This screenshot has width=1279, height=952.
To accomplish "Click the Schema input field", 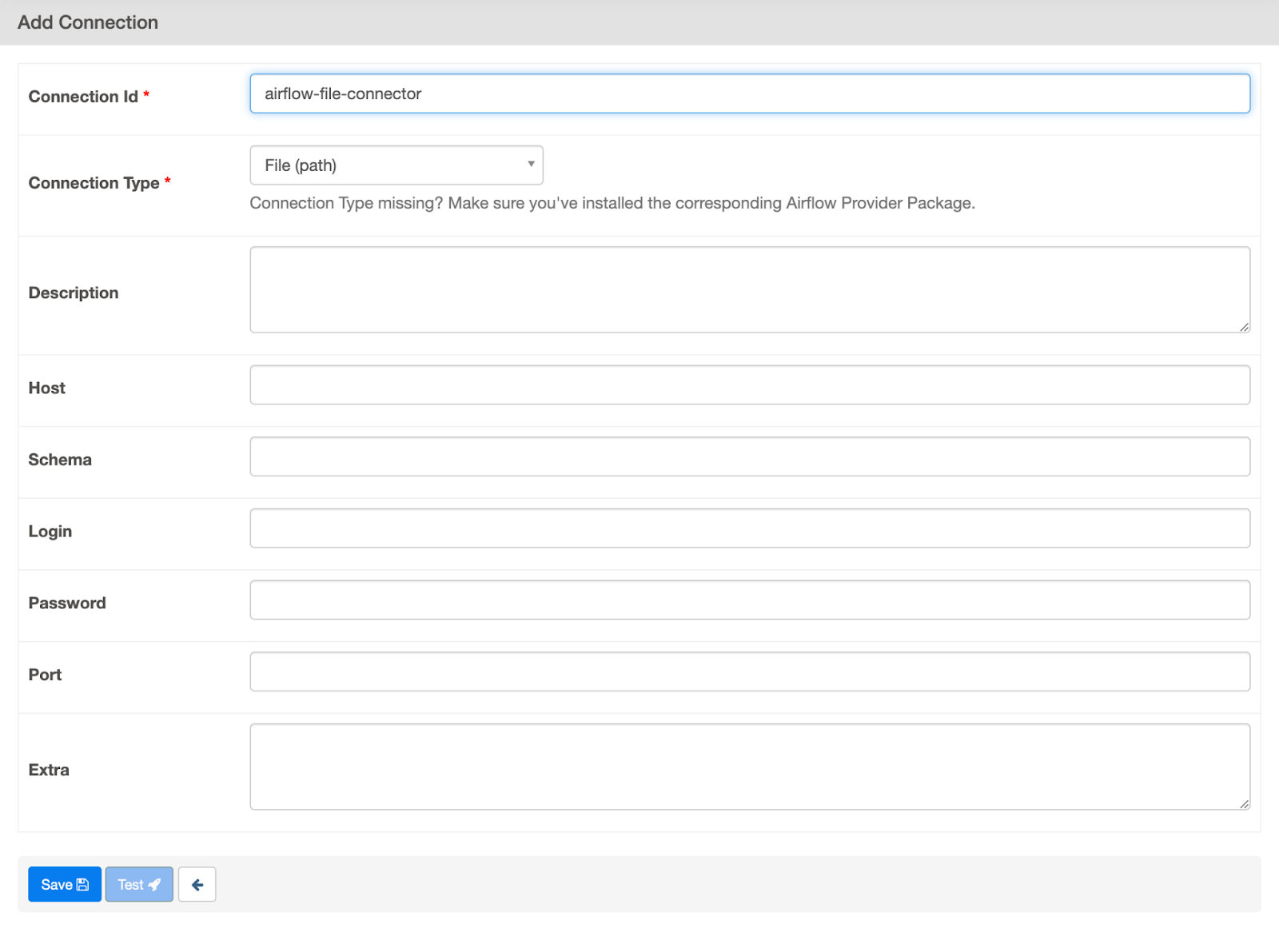I will [749, 456].
